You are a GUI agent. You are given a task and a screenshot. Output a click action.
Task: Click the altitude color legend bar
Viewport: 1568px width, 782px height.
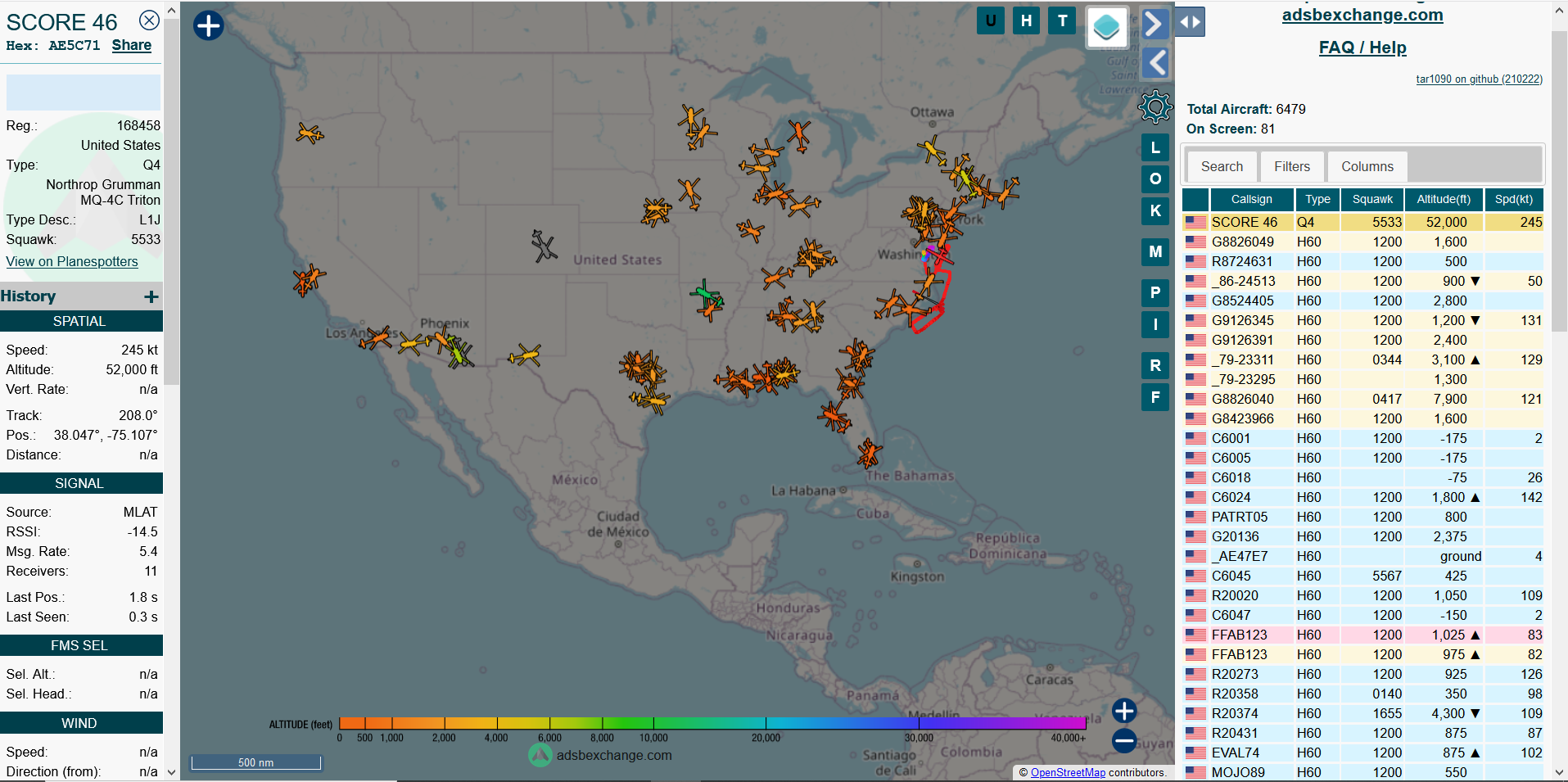click(x=712, y=723)
